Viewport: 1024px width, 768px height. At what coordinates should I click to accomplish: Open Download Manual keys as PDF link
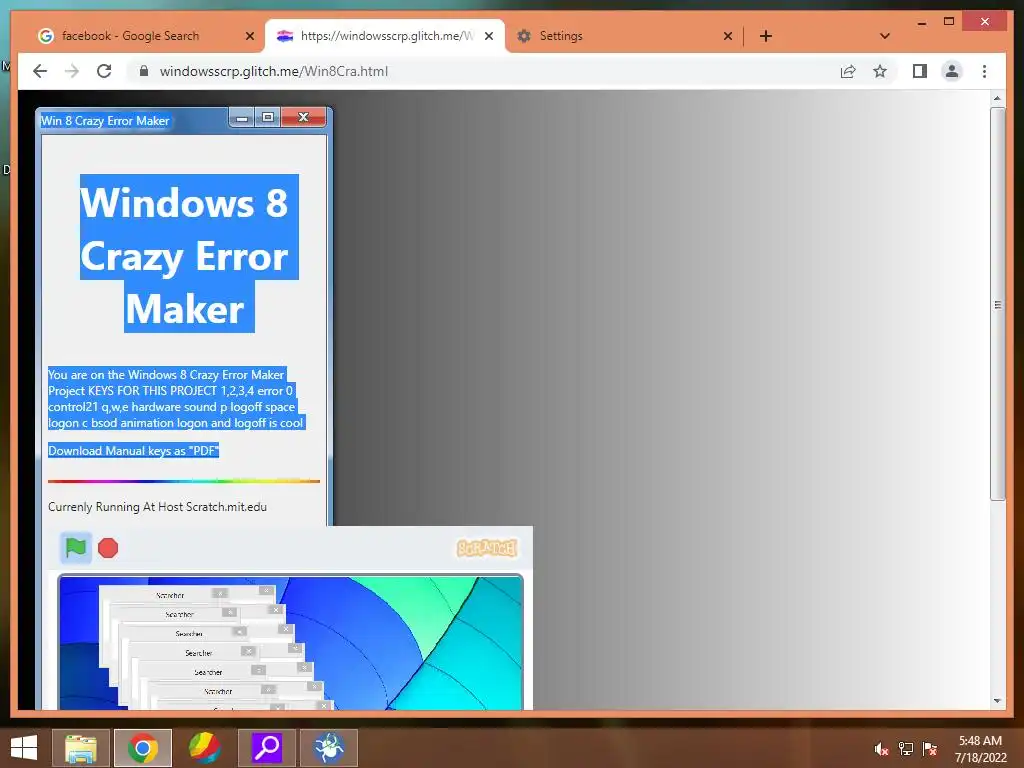pyautogui.click(x=133, y=451)
